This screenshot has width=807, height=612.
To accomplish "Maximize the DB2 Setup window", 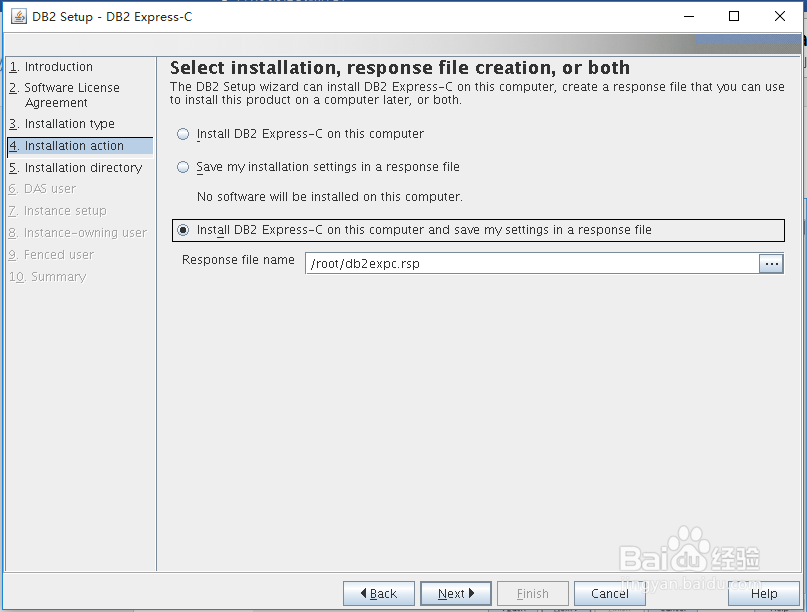I will click(x=734, y=16).
